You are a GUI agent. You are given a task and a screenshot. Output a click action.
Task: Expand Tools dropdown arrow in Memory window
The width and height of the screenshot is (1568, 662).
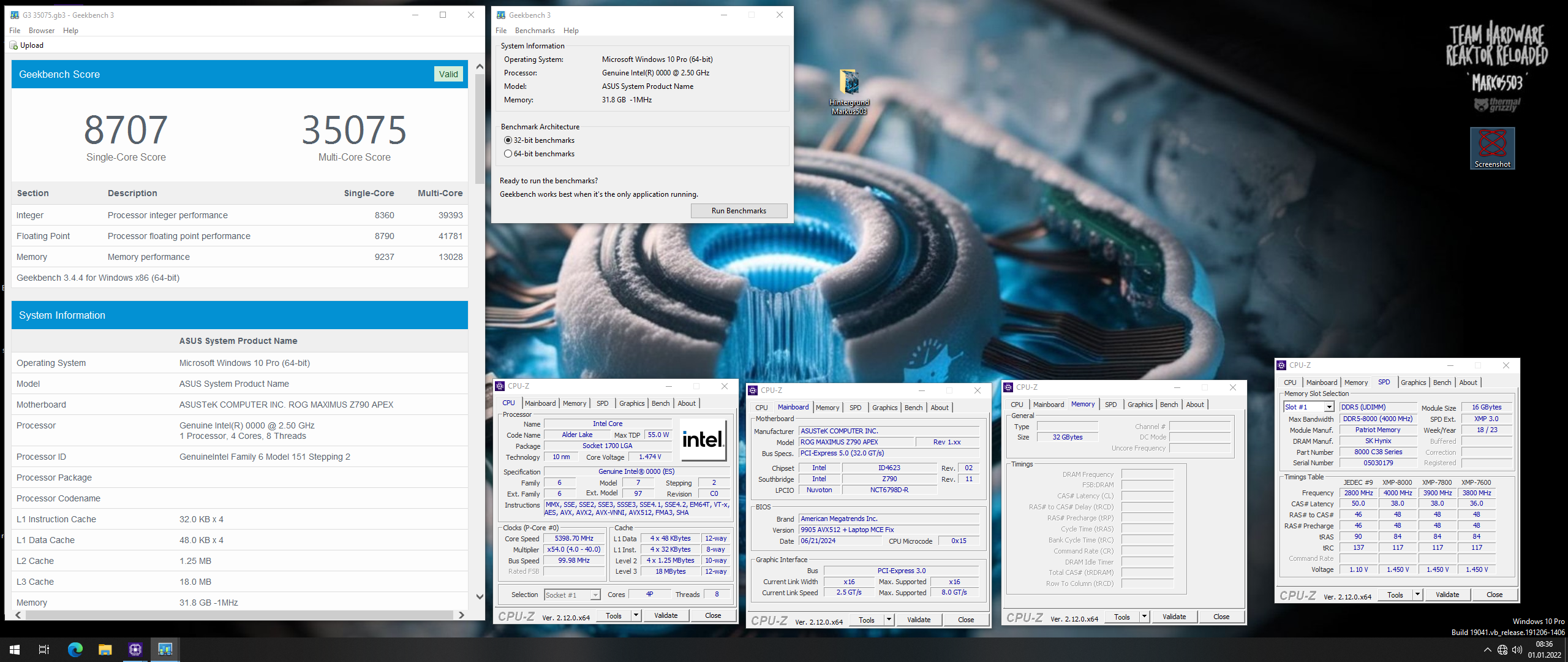click(1144, 617)
